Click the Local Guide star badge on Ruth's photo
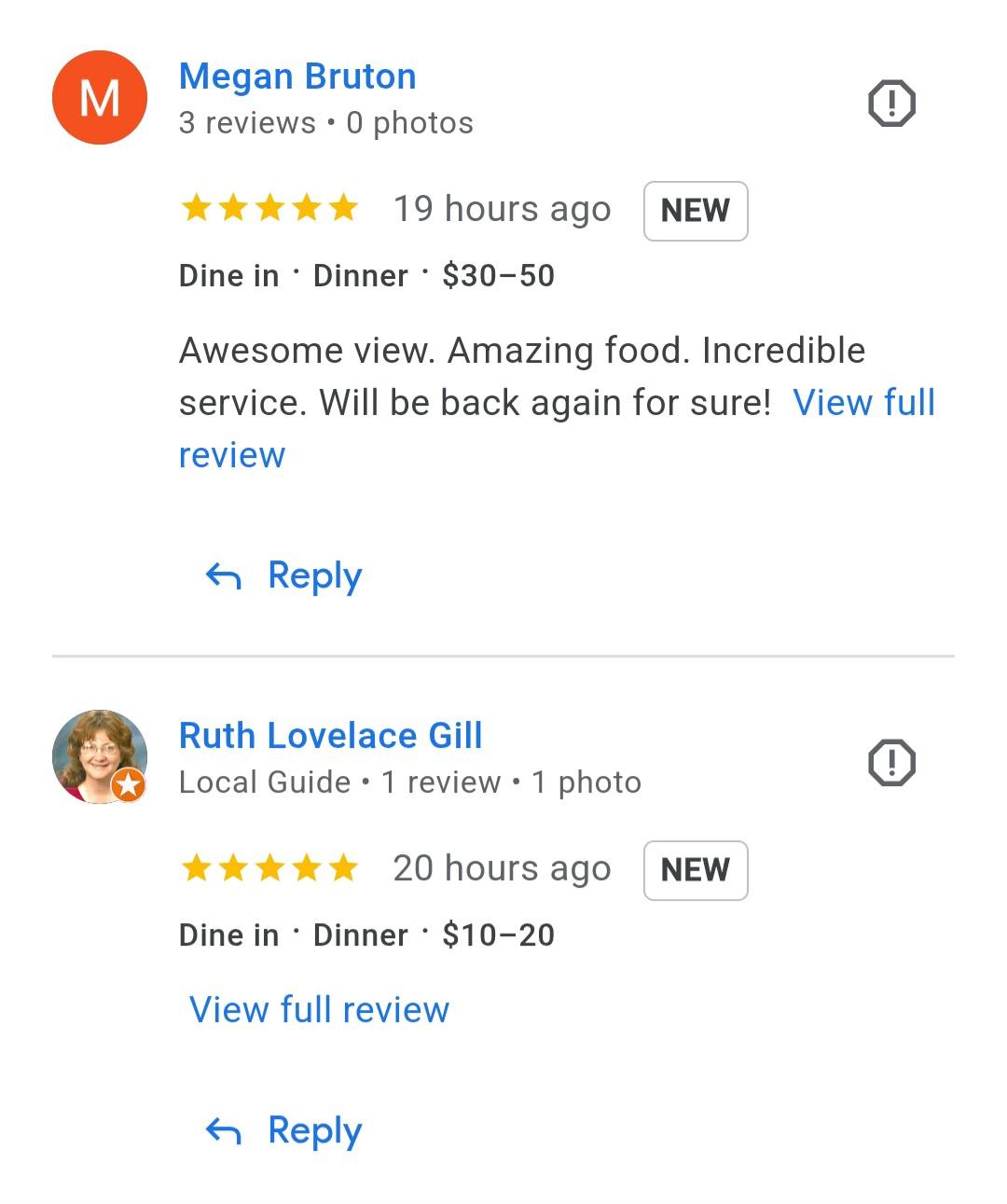Viewport: 1007px width, 1204px height. pos(129,785)
